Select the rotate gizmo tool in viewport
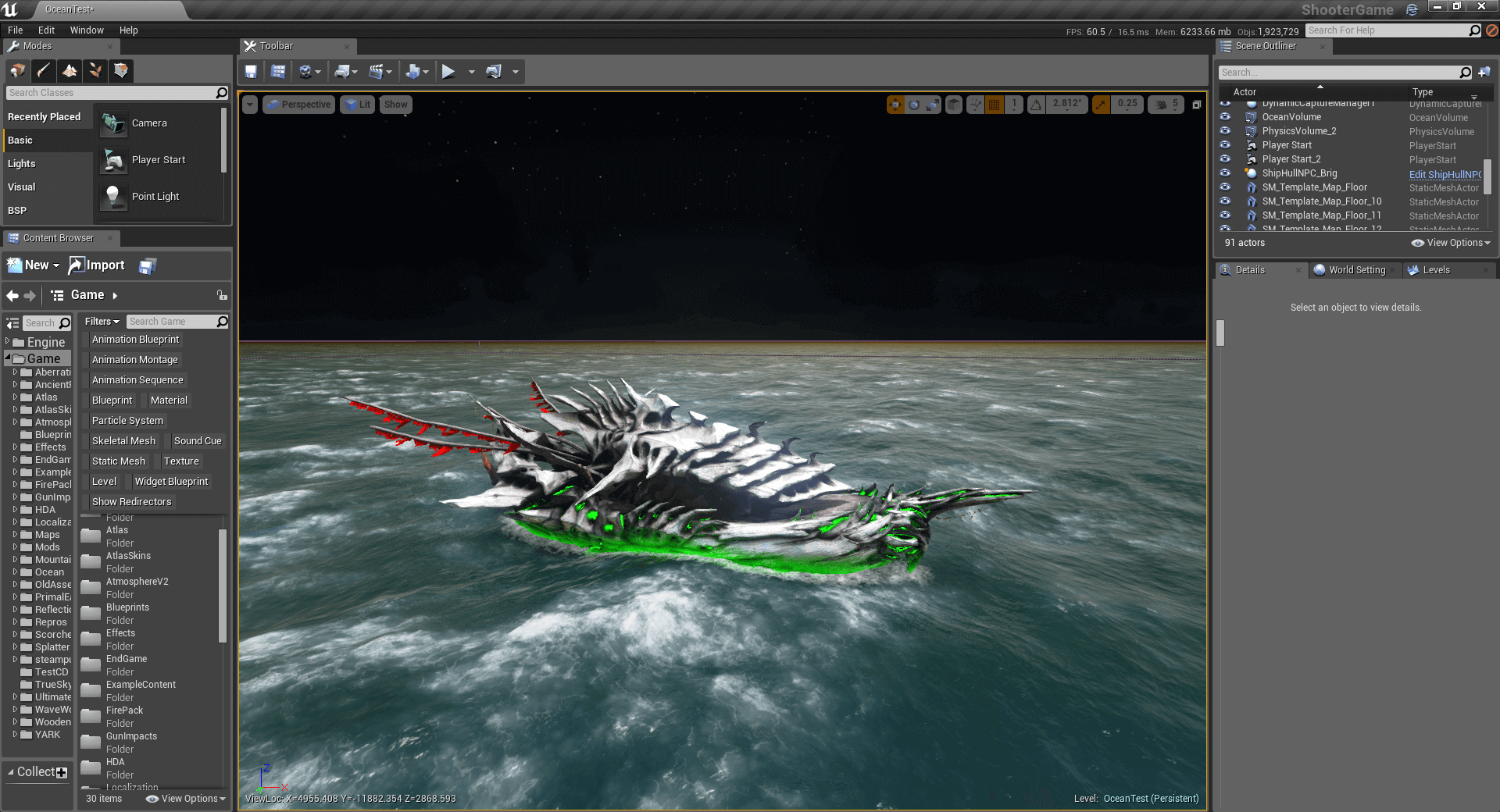Viewport: 1500px width, 812px height. pyautogui.click(x=914, y=105)
